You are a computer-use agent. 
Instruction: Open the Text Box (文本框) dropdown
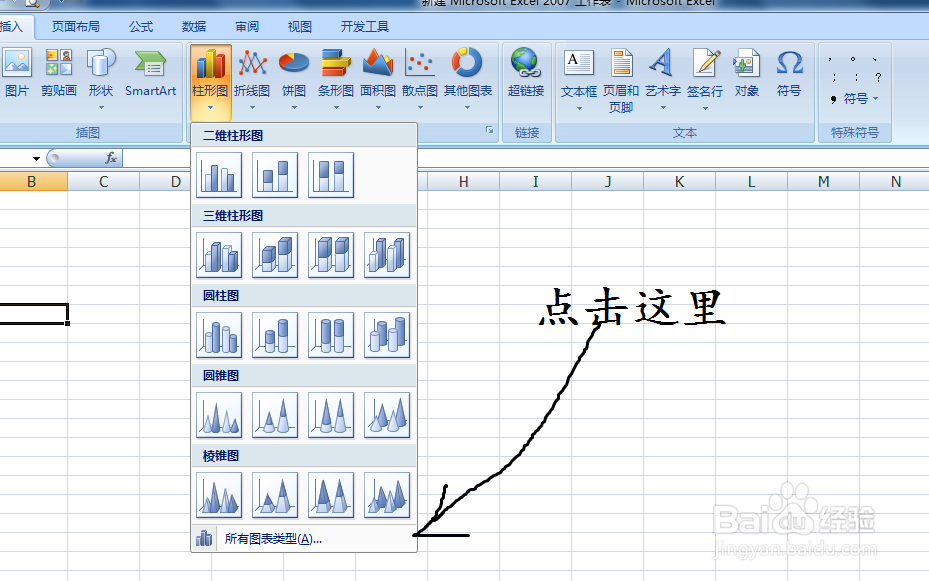(579, 80)
